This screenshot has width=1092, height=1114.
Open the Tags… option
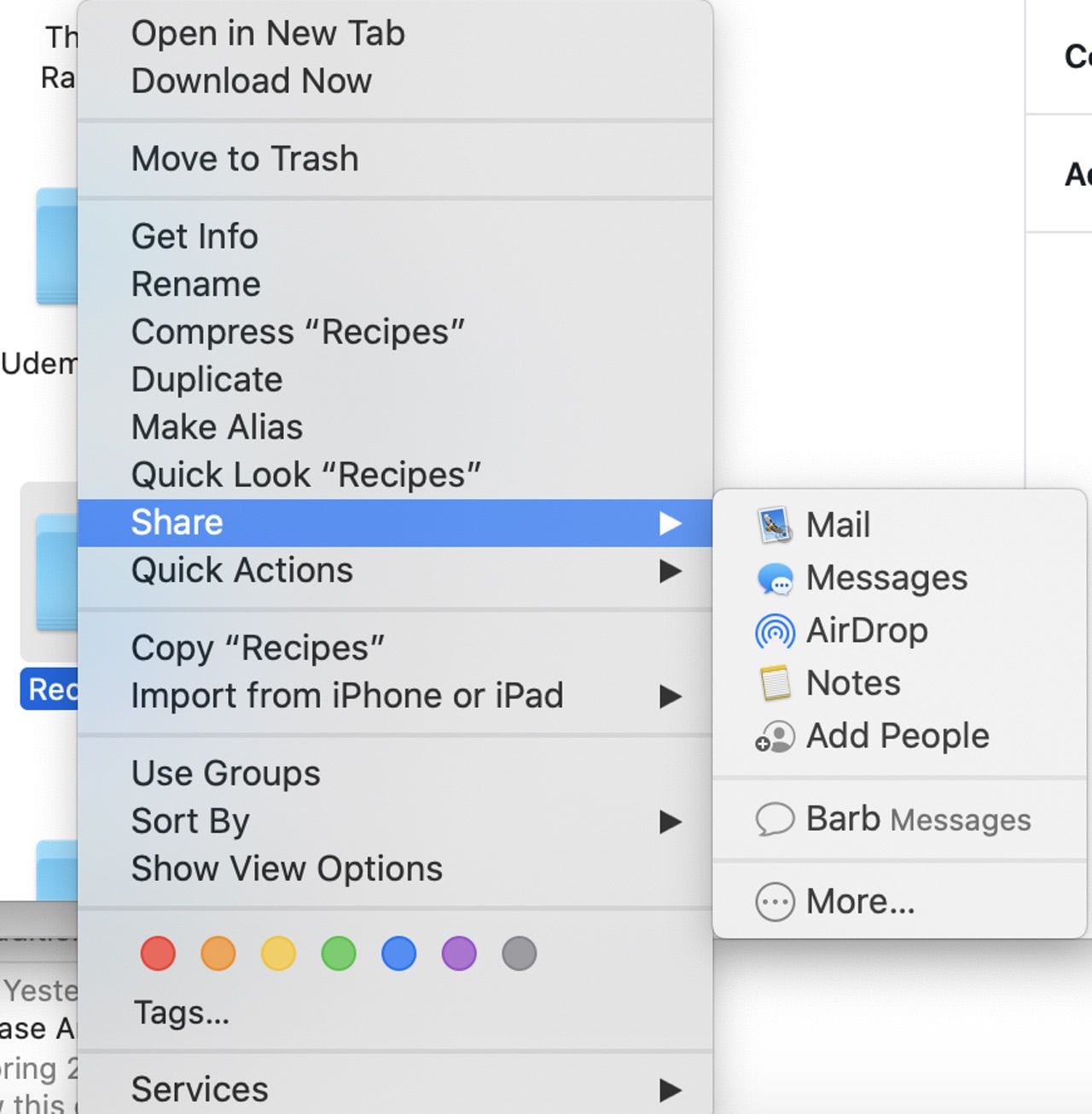(182, 1012)
